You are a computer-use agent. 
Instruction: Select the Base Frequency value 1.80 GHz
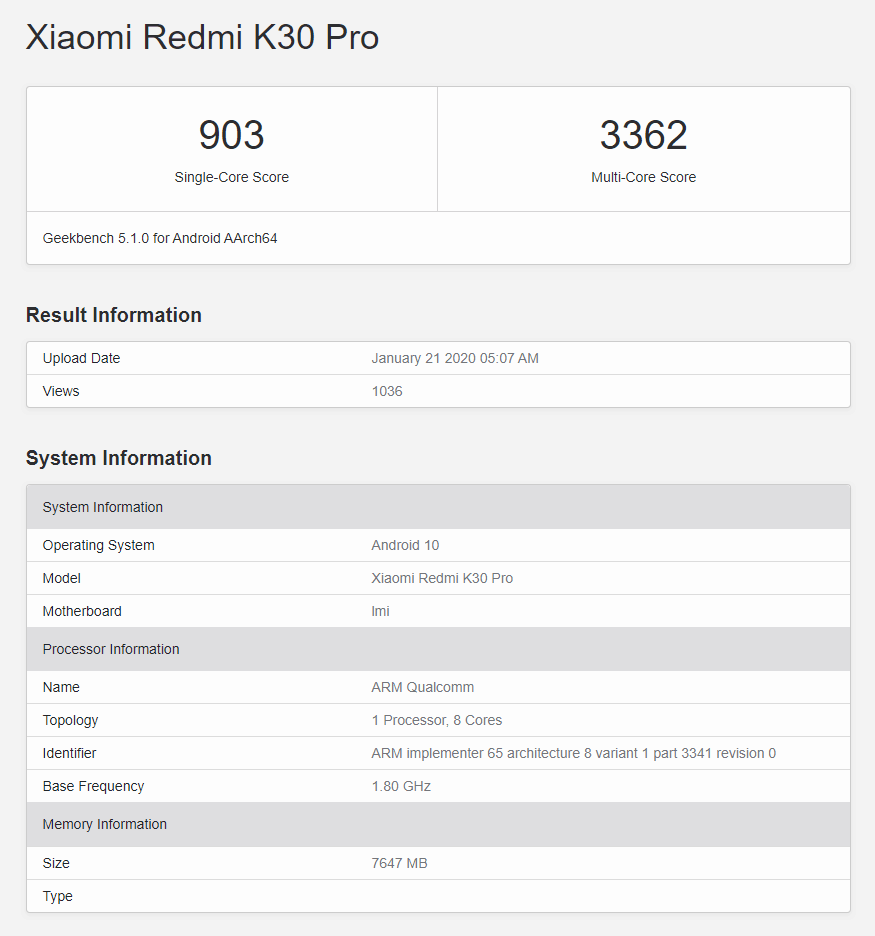[401, 786]
